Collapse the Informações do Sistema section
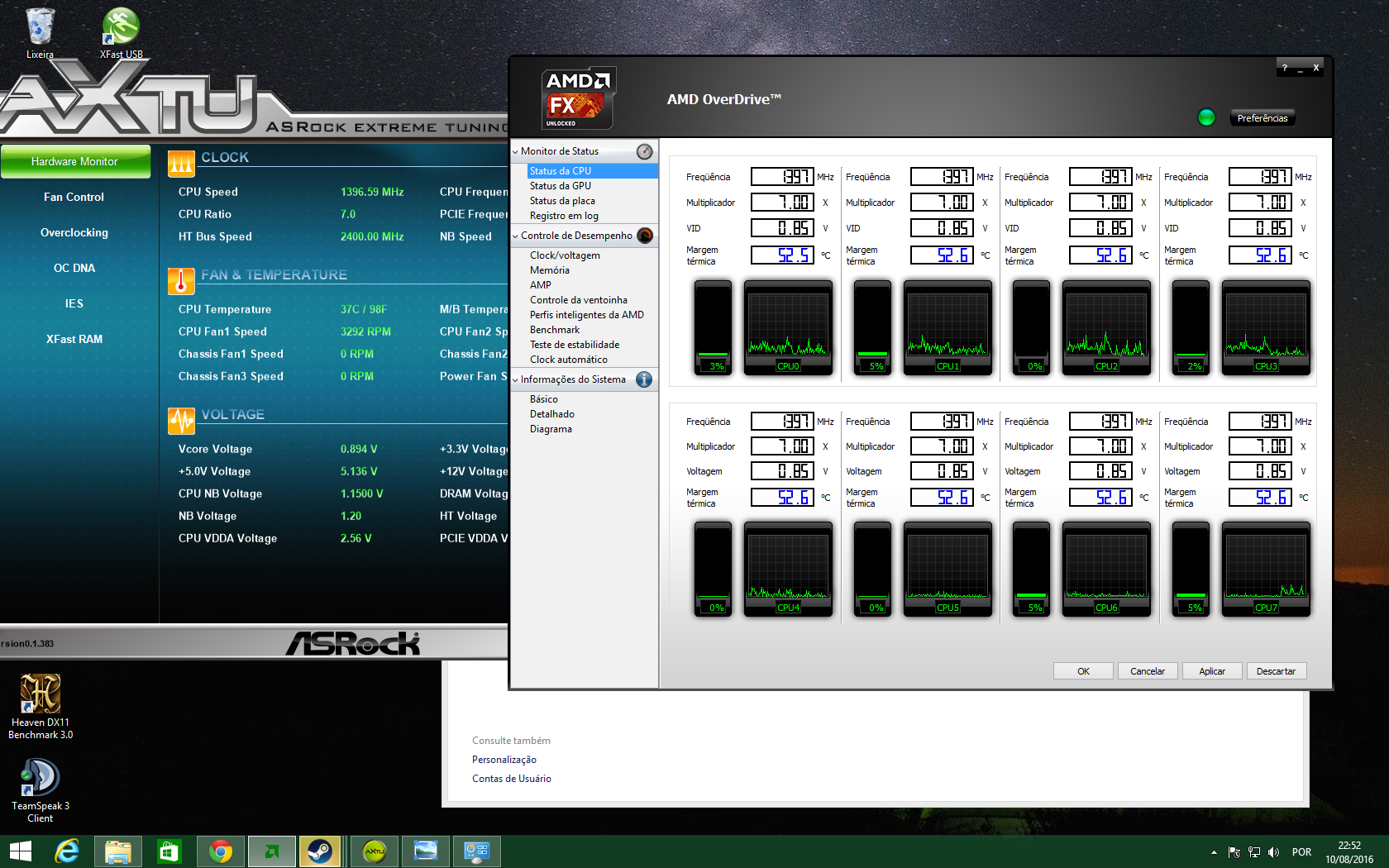 click(515, 380)
